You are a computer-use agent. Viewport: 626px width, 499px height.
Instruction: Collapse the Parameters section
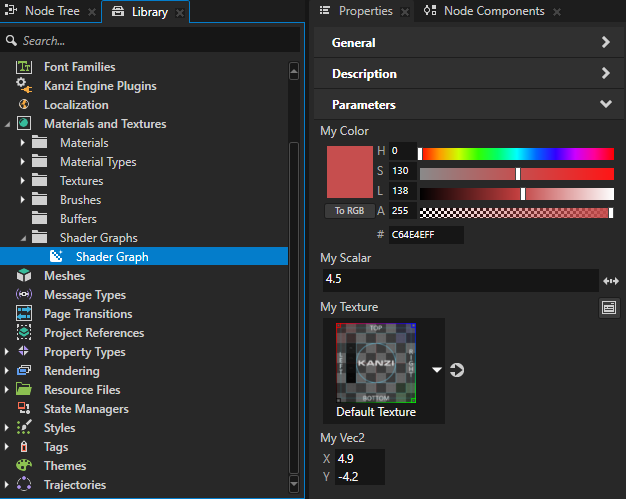coord(606,104)
